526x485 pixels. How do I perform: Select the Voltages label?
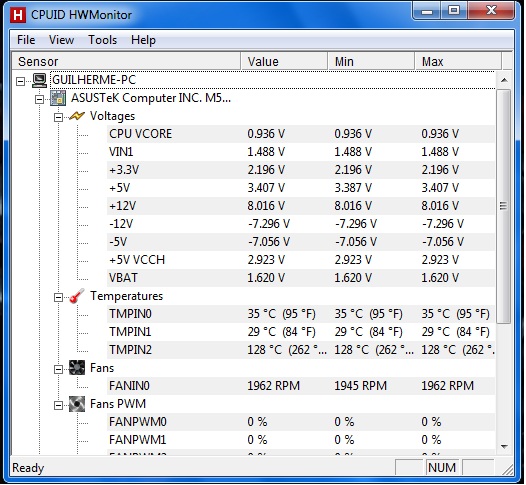tap(112, 116)
